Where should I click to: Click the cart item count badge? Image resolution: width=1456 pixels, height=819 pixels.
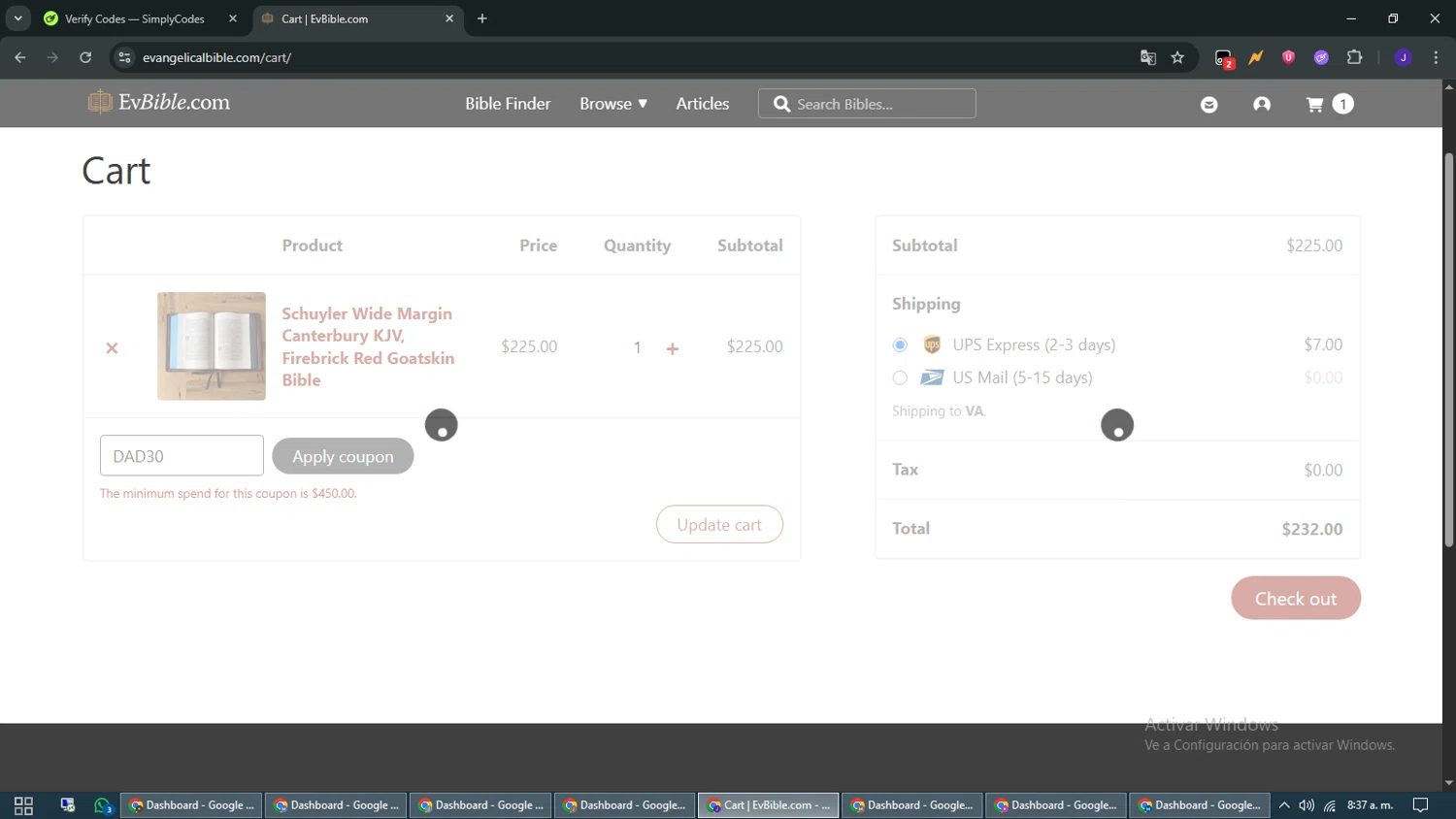click(1343, 104)
